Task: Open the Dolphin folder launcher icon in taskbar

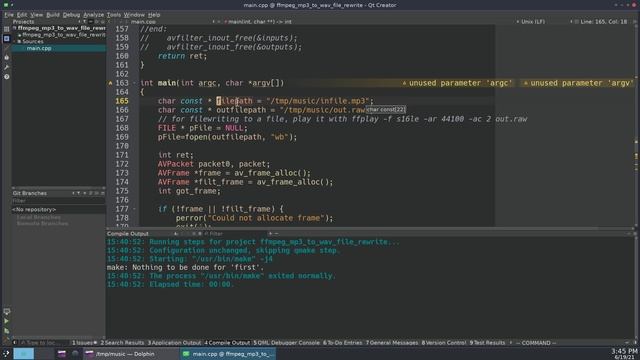Action: [62, 353]
